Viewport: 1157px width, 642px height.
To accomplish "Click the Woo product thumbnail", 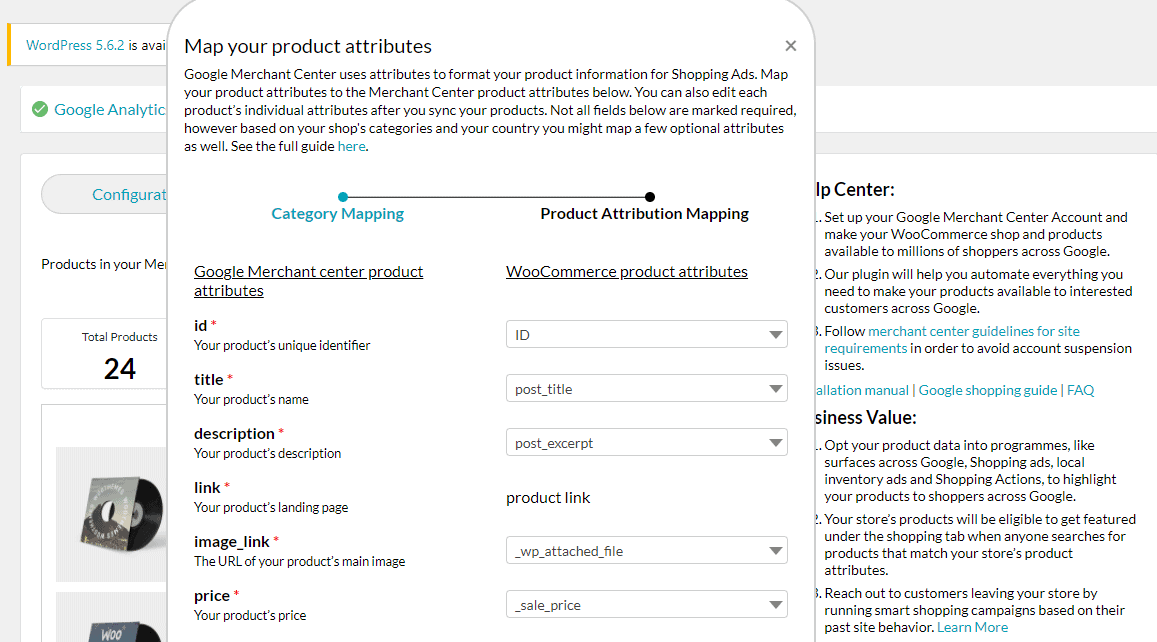I will [x=112, y=618].
